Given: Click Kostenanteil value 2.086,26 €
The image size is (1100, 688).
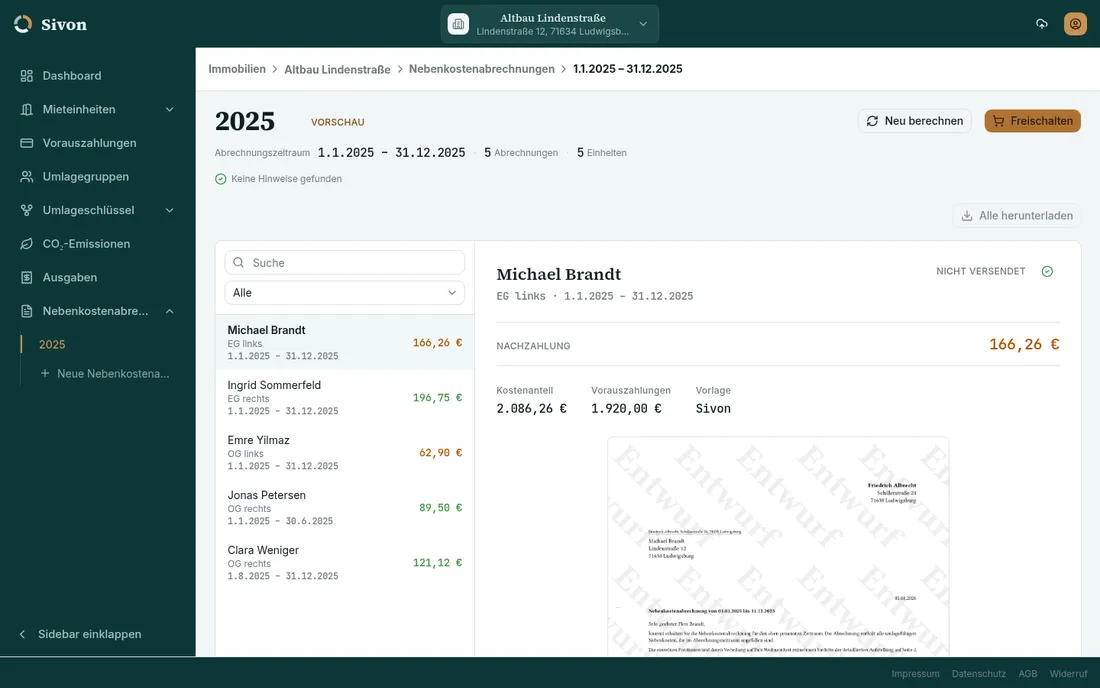Looking at the screenshot, I should 531,408.
